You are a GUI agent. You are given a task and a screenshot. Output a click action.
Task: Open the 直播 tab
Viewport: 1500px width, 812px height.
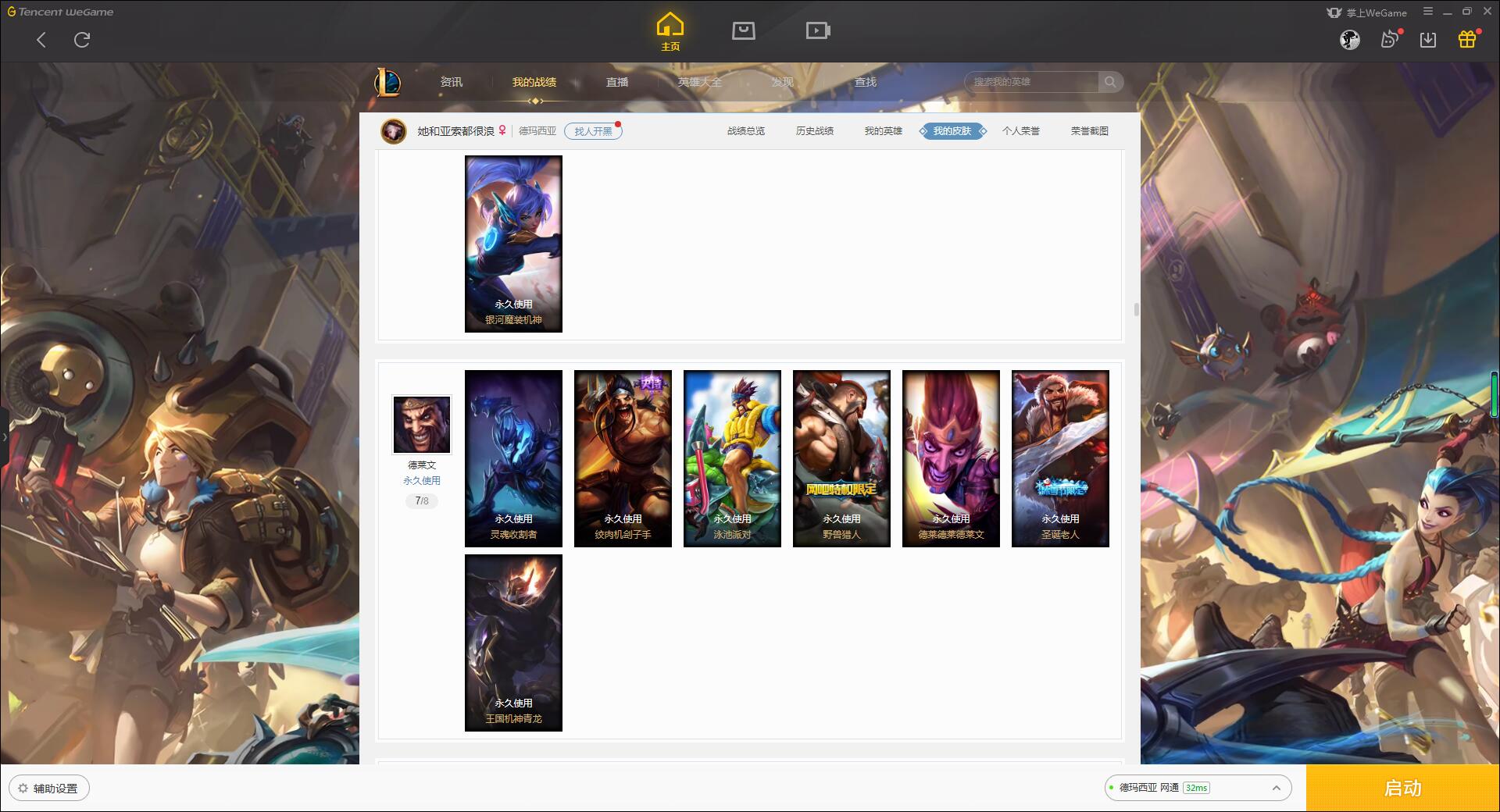(x=617, y=82)
